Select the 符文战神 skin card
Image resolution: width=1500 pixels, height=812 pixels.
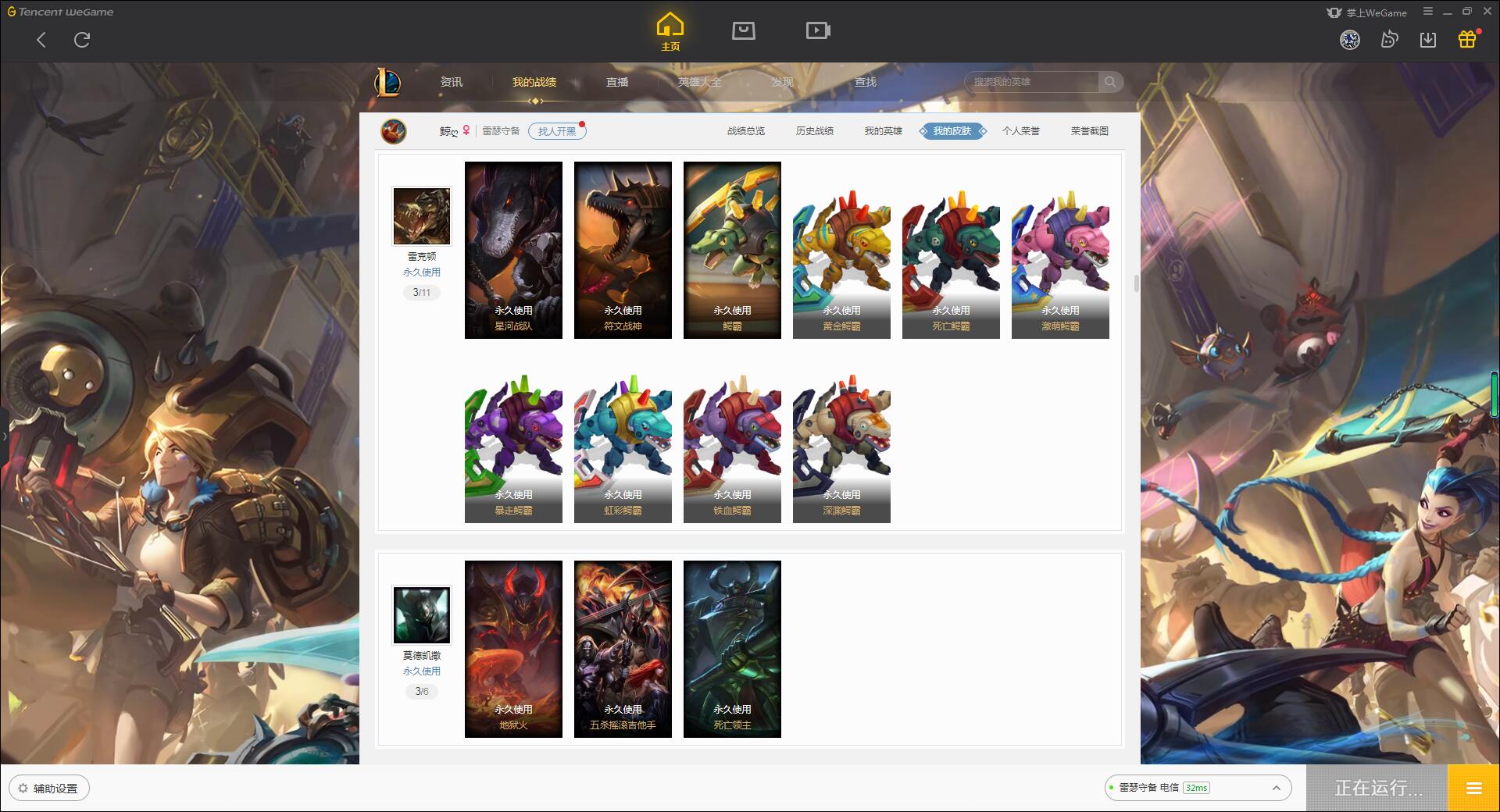pos(623,250)
